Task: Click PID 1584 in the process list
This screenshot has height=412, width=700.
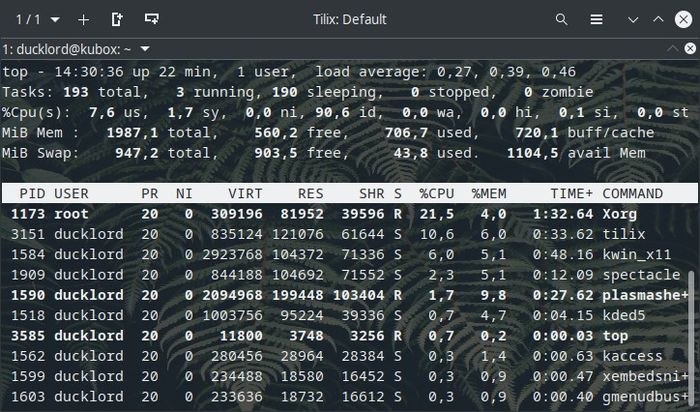Action: click(28, 255)
